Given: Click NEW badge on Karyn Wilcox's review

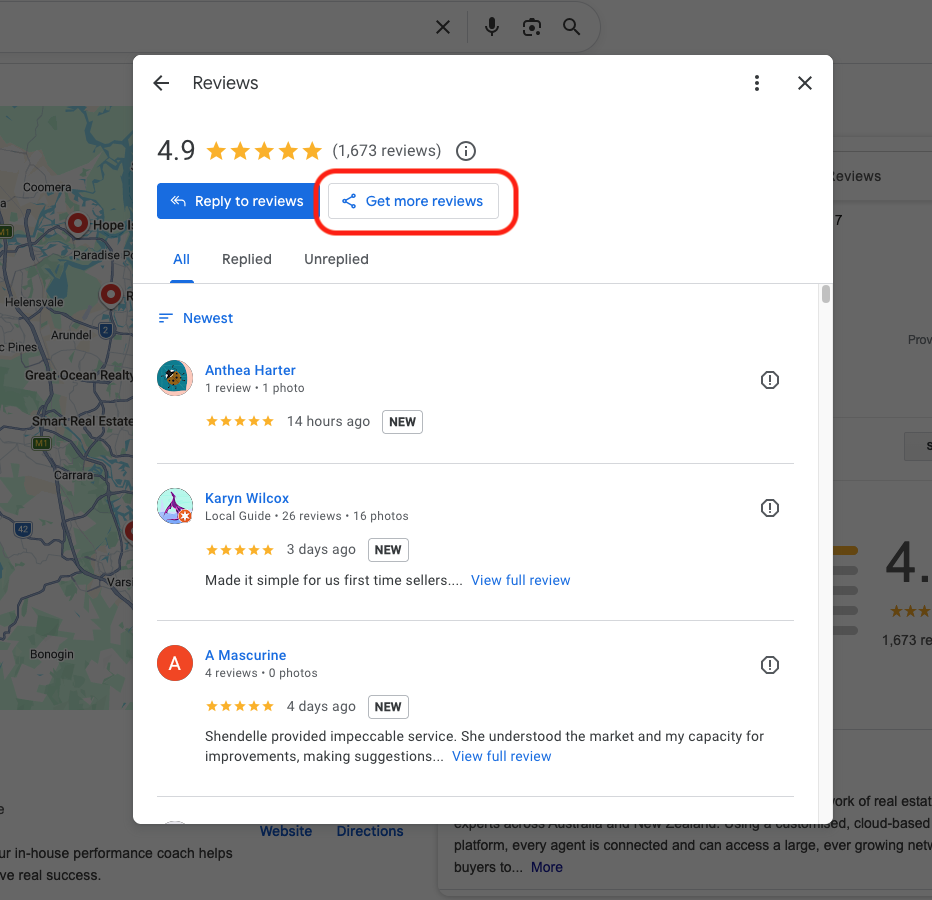Looking at the screenshot, I should click(x=388, y=550).
